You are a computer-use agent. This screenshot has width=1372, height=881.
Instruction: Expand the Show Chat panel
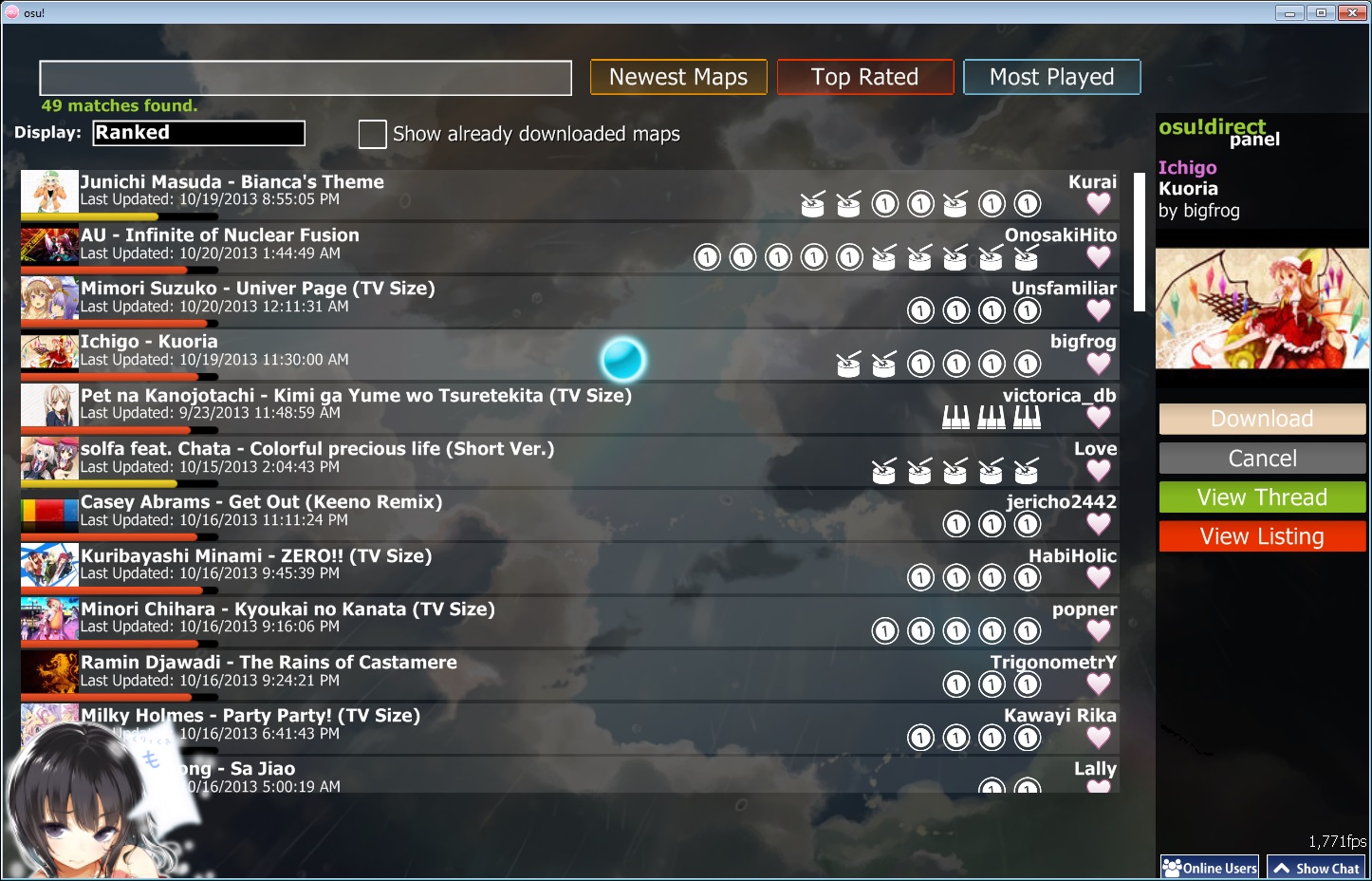[1316, 867]
